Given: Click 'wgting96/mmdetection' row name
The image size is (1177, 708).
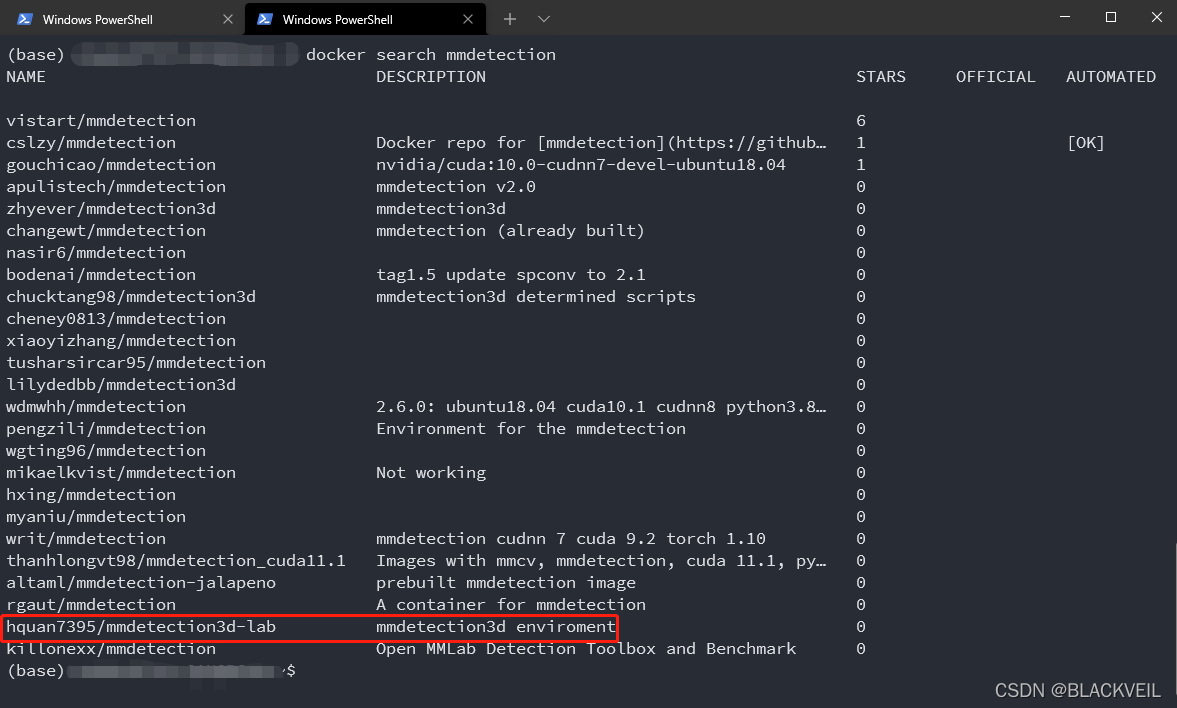Looking at the screenshot, I should tap(106, 450).
